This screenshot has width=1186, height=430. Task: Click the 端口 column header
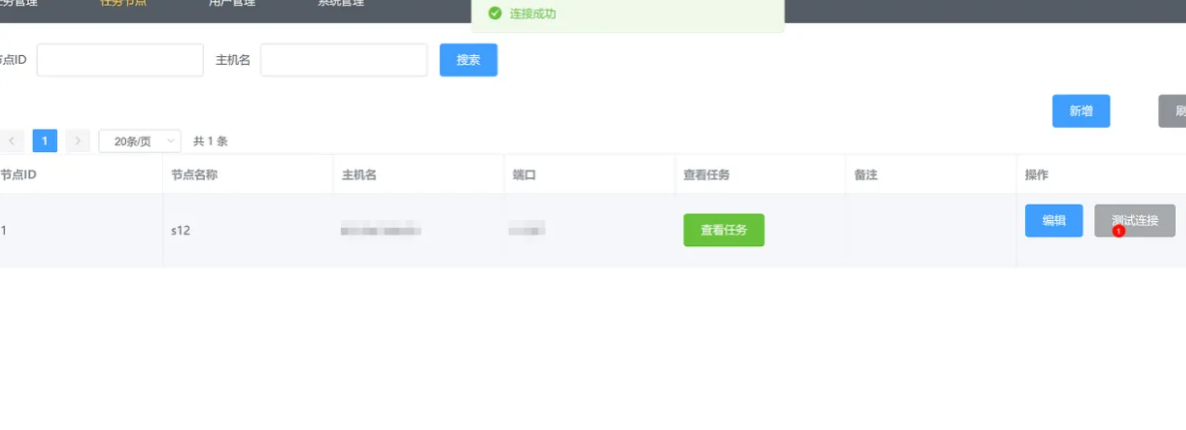pos(525,175)
